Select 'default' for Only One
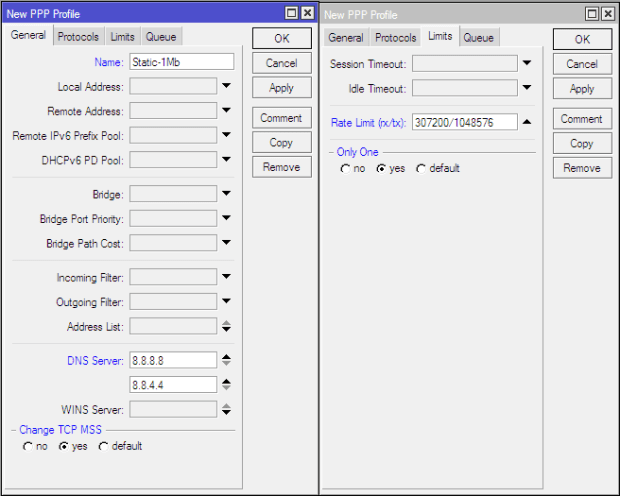Viewport: 620px width, 496px height. pyautogui.click(x=421, y=169)
